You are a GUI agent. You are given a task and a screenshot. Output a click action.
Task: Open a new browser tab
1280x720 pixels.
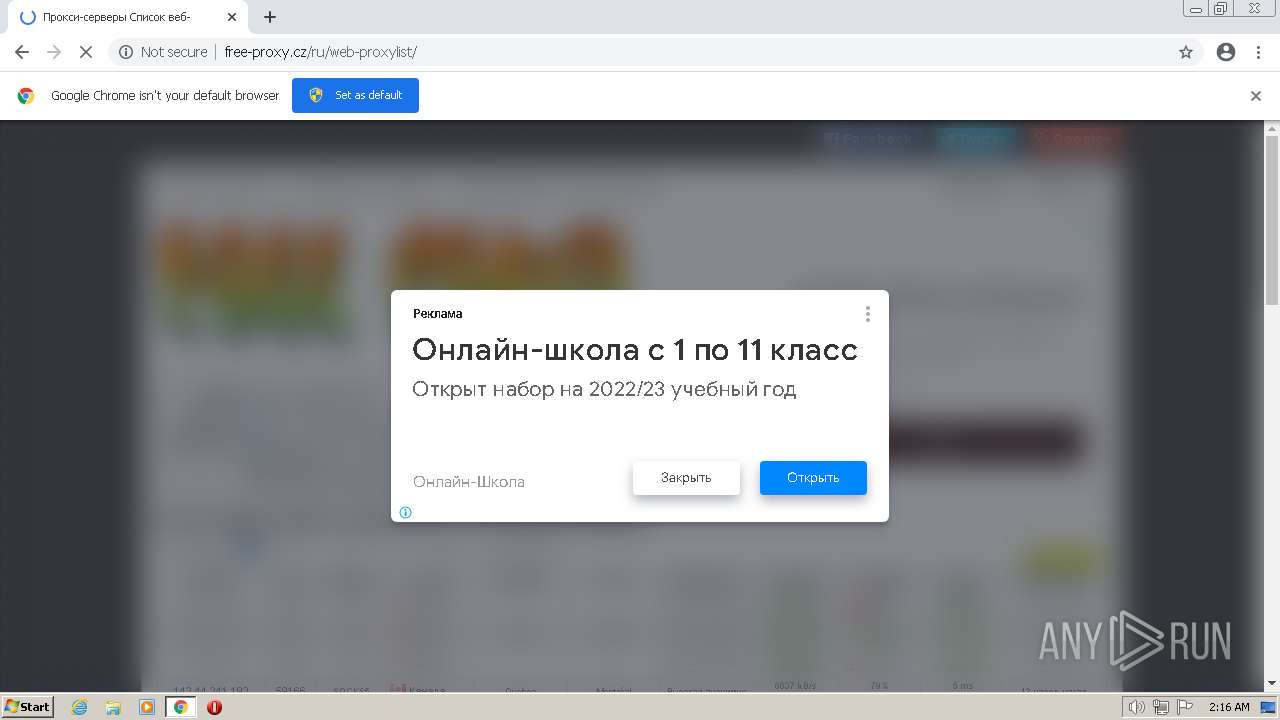pos(270,17)
